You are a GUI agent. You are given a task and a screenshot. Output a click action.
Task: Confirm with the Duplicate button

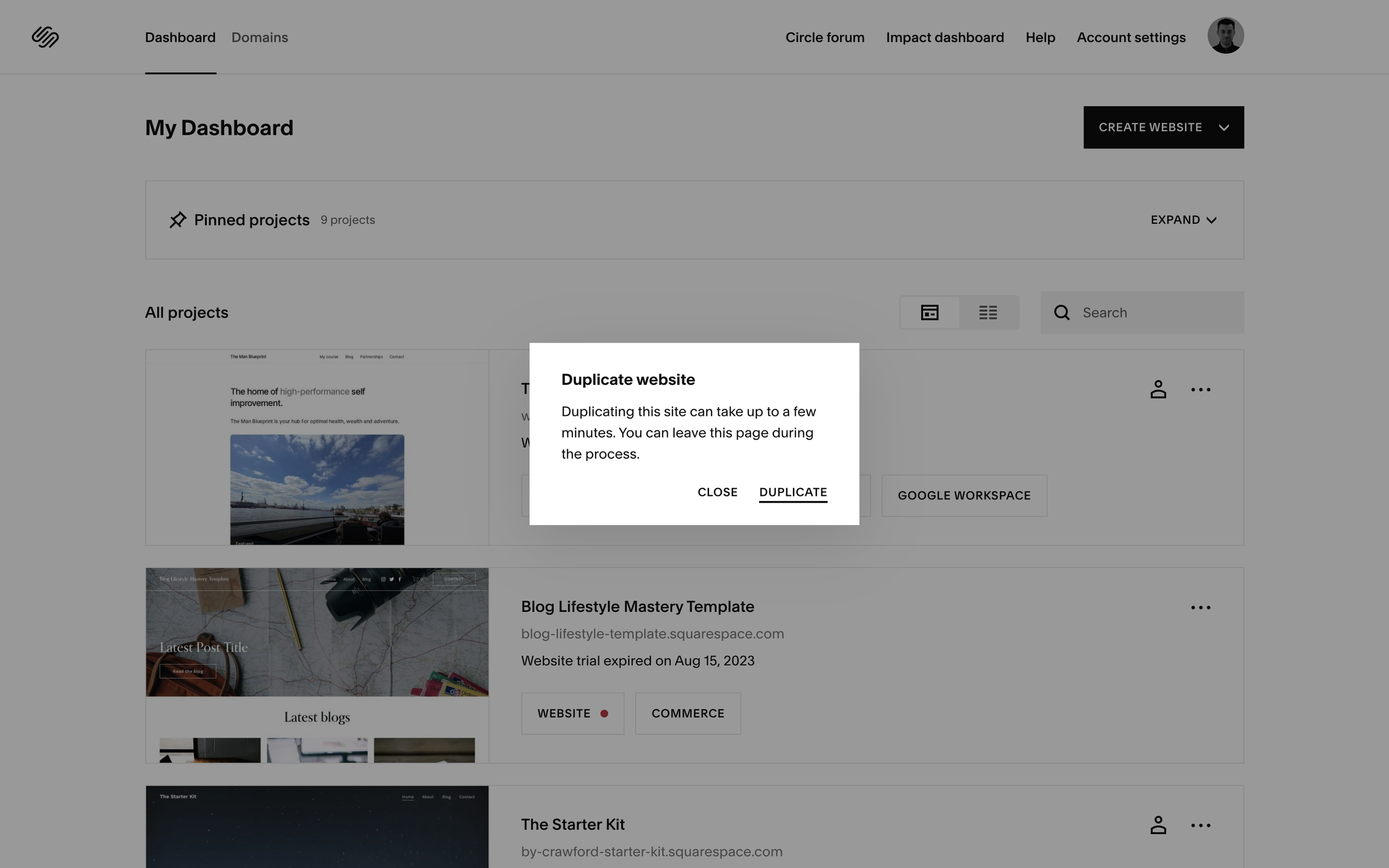pyautogui.click(x=792, y=492)
